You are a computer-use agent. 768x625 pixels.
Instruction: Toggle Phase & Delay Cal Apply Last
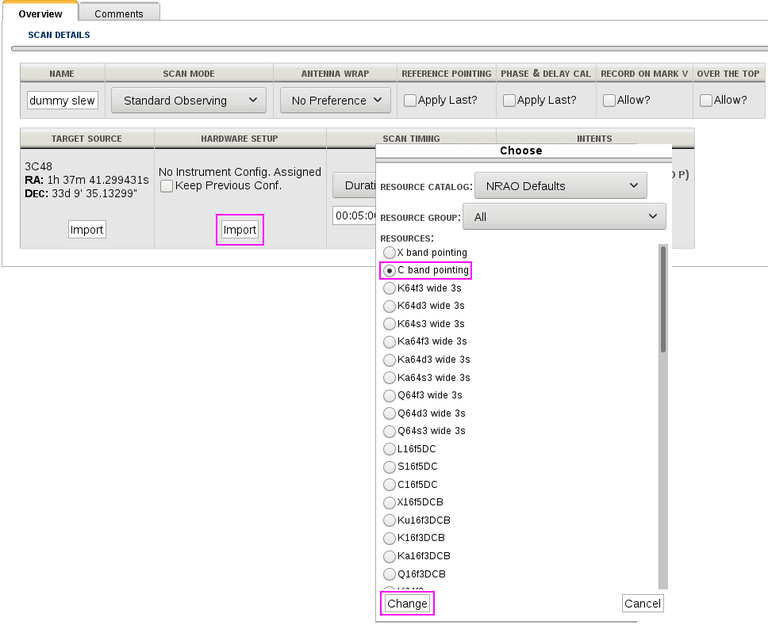pos(509,100)
